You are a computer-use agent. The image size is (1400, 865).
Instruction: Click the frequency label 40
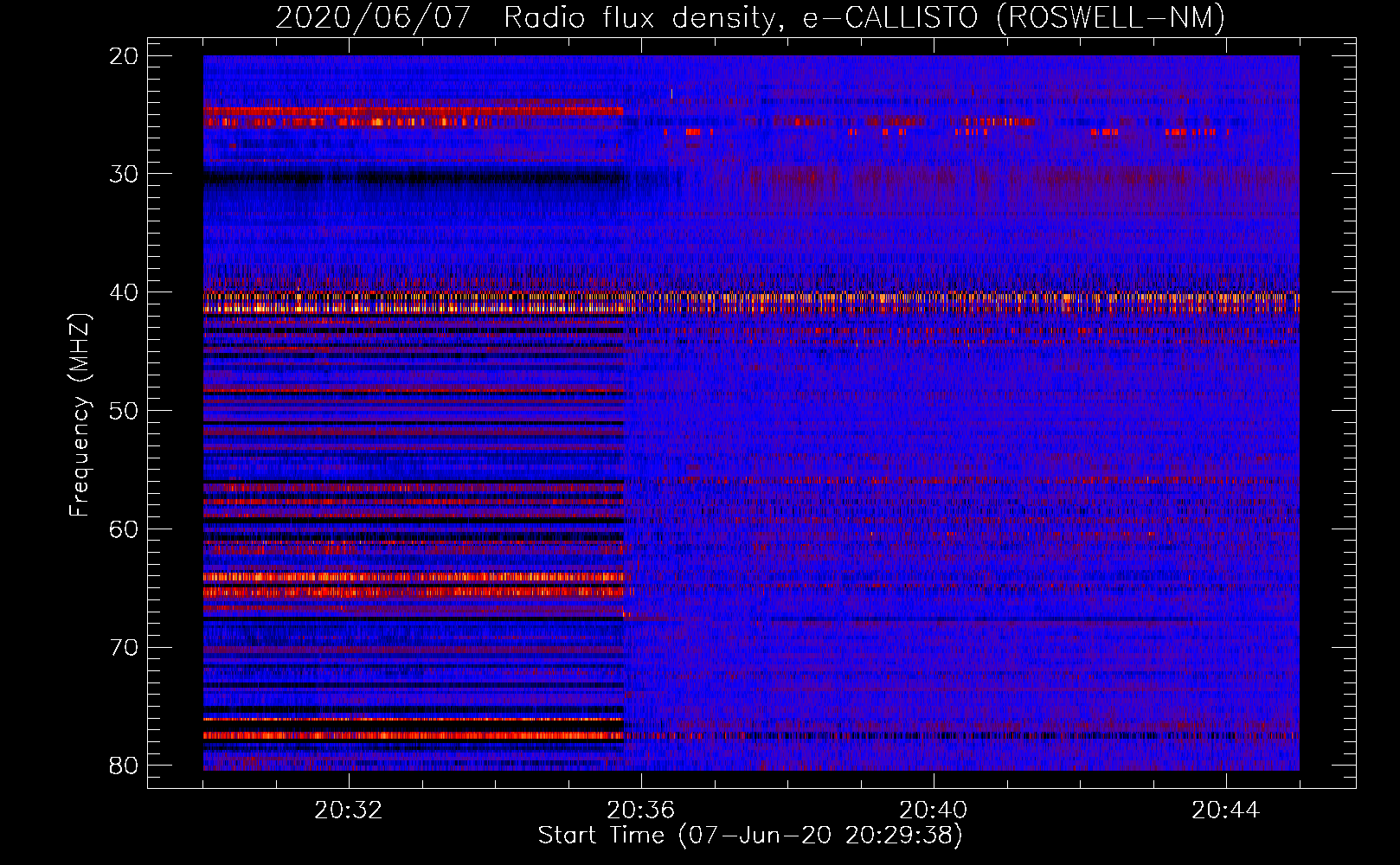(125, 292)
